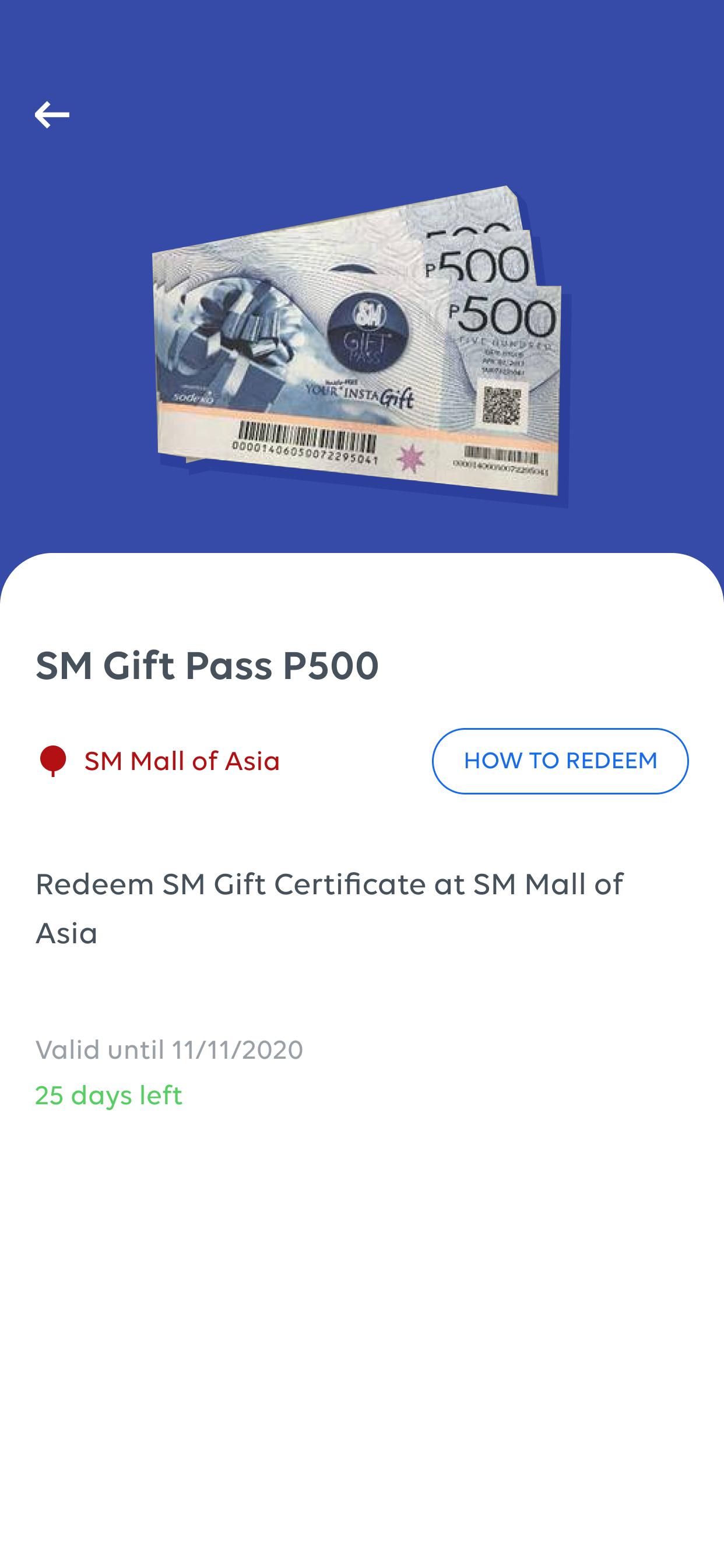Image resolution: width=724 pixels, height=1568 pixels.
Task: Click the red location pin icon
Action: pyautogui.click(x=52, y=761)
